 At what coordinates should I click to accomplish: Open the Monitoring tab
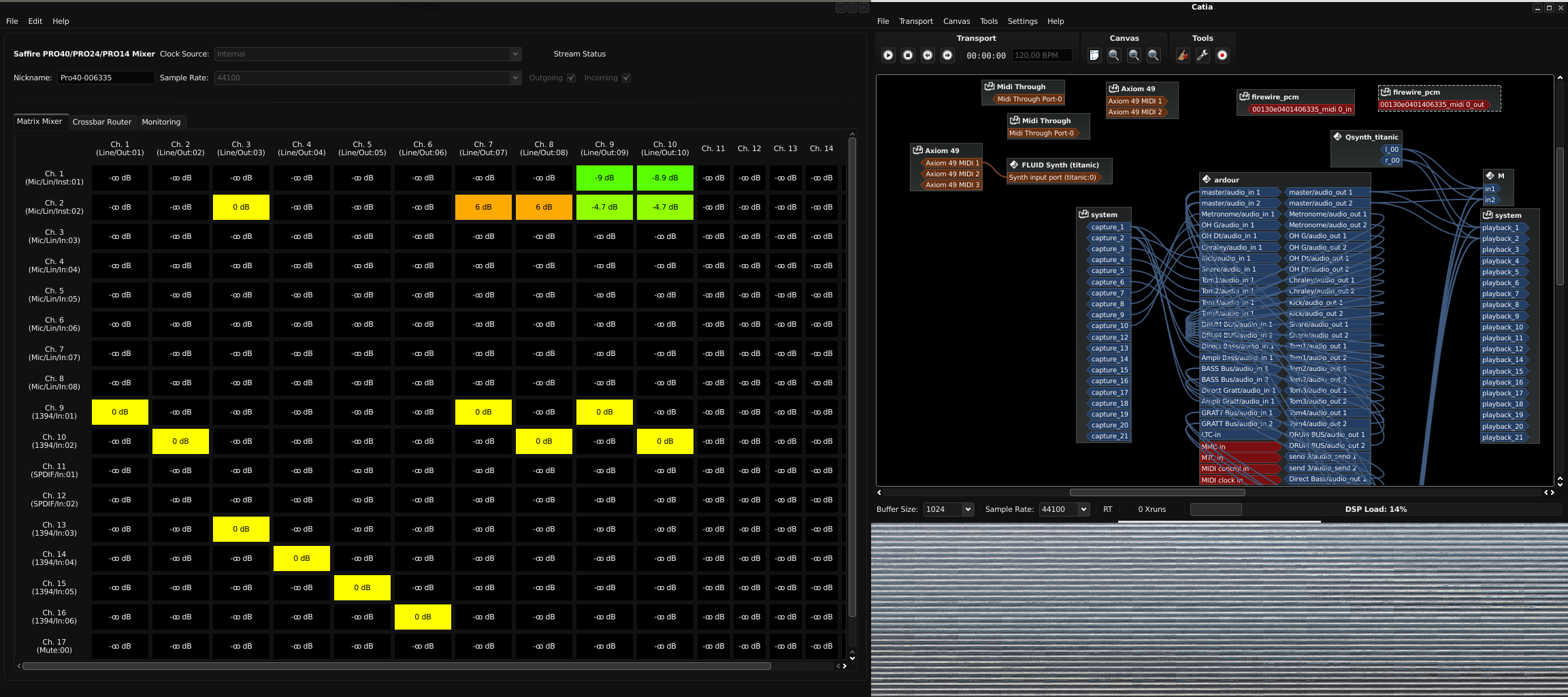161,122
